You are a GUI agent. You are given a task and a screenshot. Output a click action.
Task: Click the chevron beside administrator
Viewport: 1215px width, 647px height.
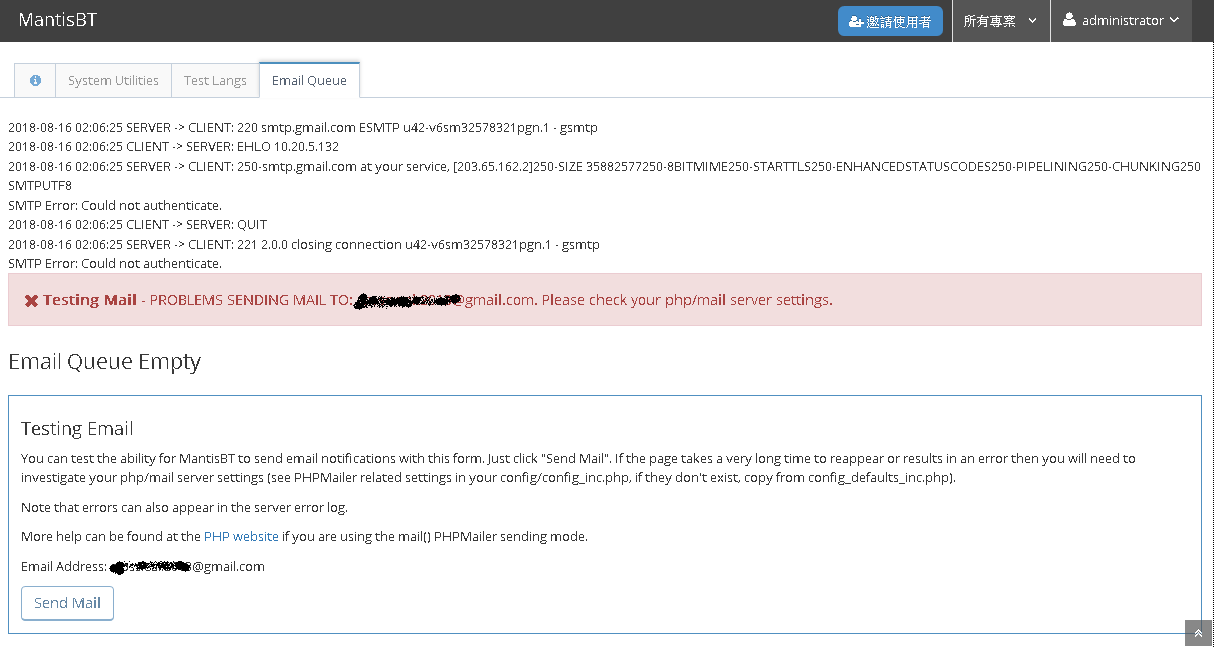(1174, 20)
